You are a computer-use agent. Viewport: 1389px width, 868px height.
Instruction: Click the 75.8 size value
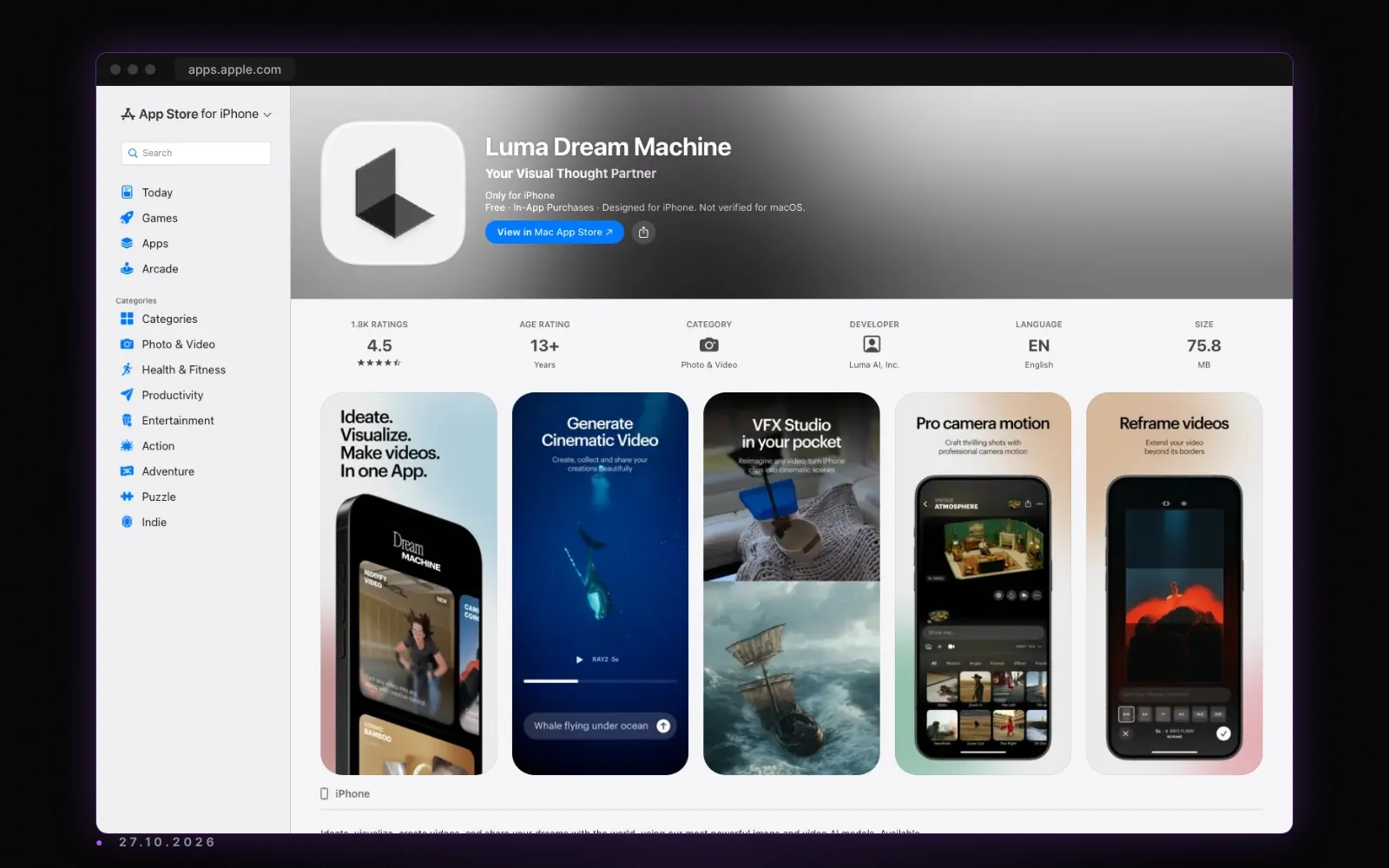pos(1204,345)
